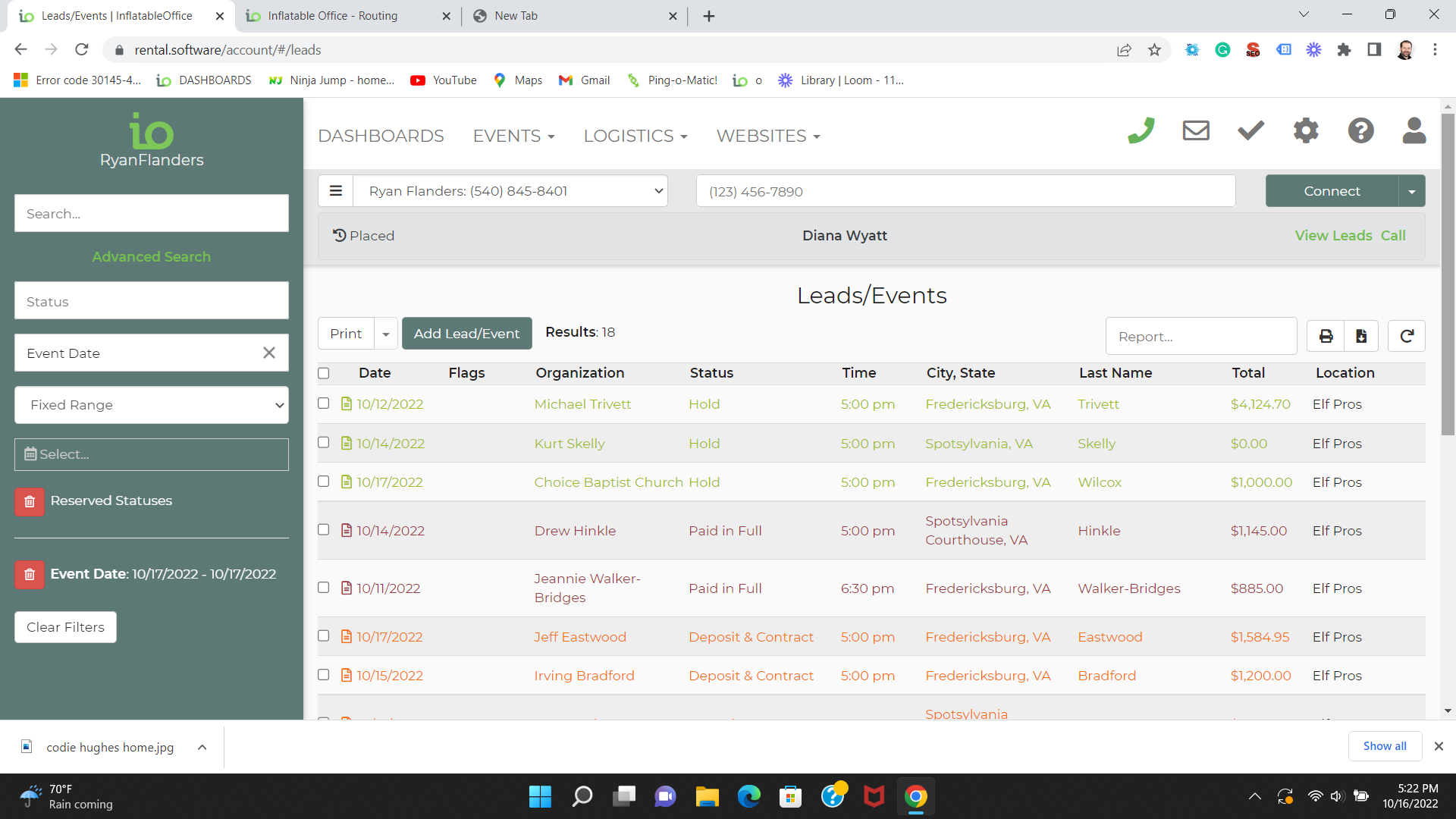This screenshot has height=819, width=1456.
Task: Click the Add Lead/Event button
Action: pyautogui.click(x=466, y=334)
